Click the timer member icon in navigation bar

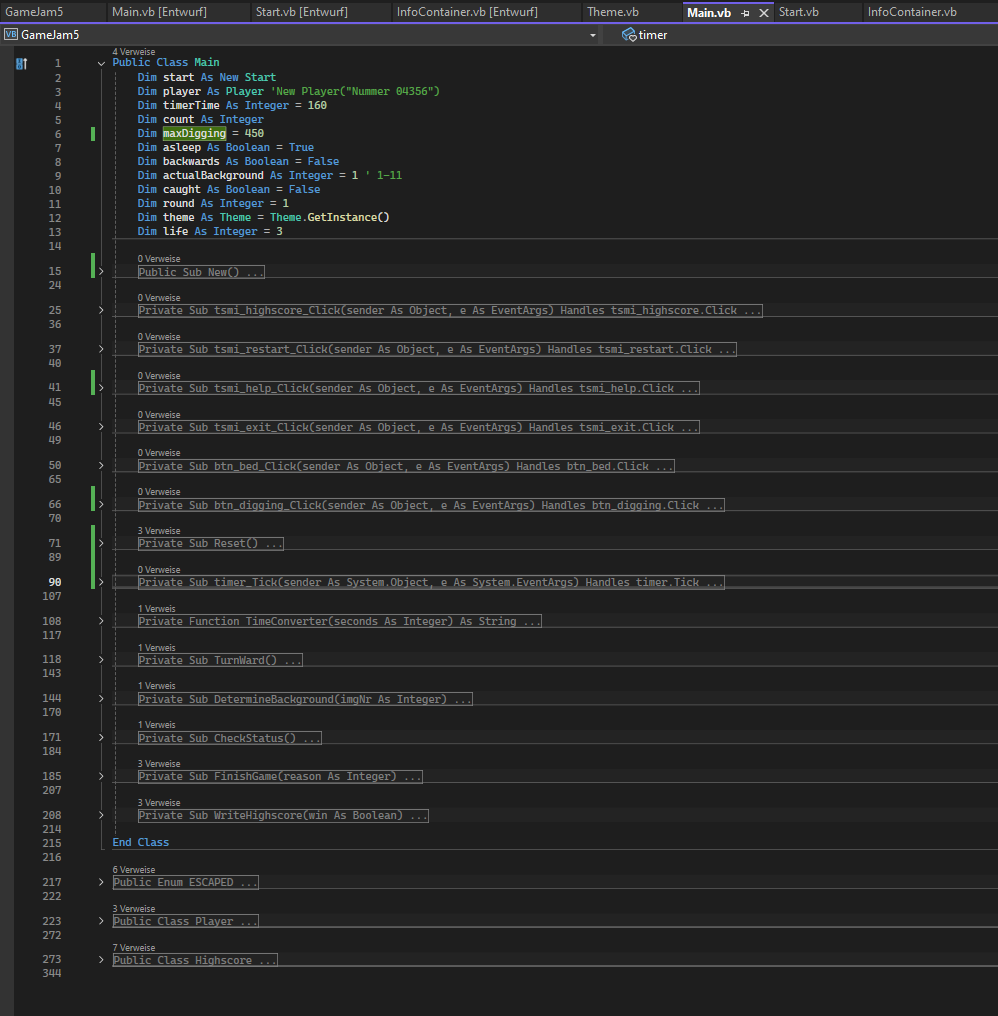coord(628,35)
